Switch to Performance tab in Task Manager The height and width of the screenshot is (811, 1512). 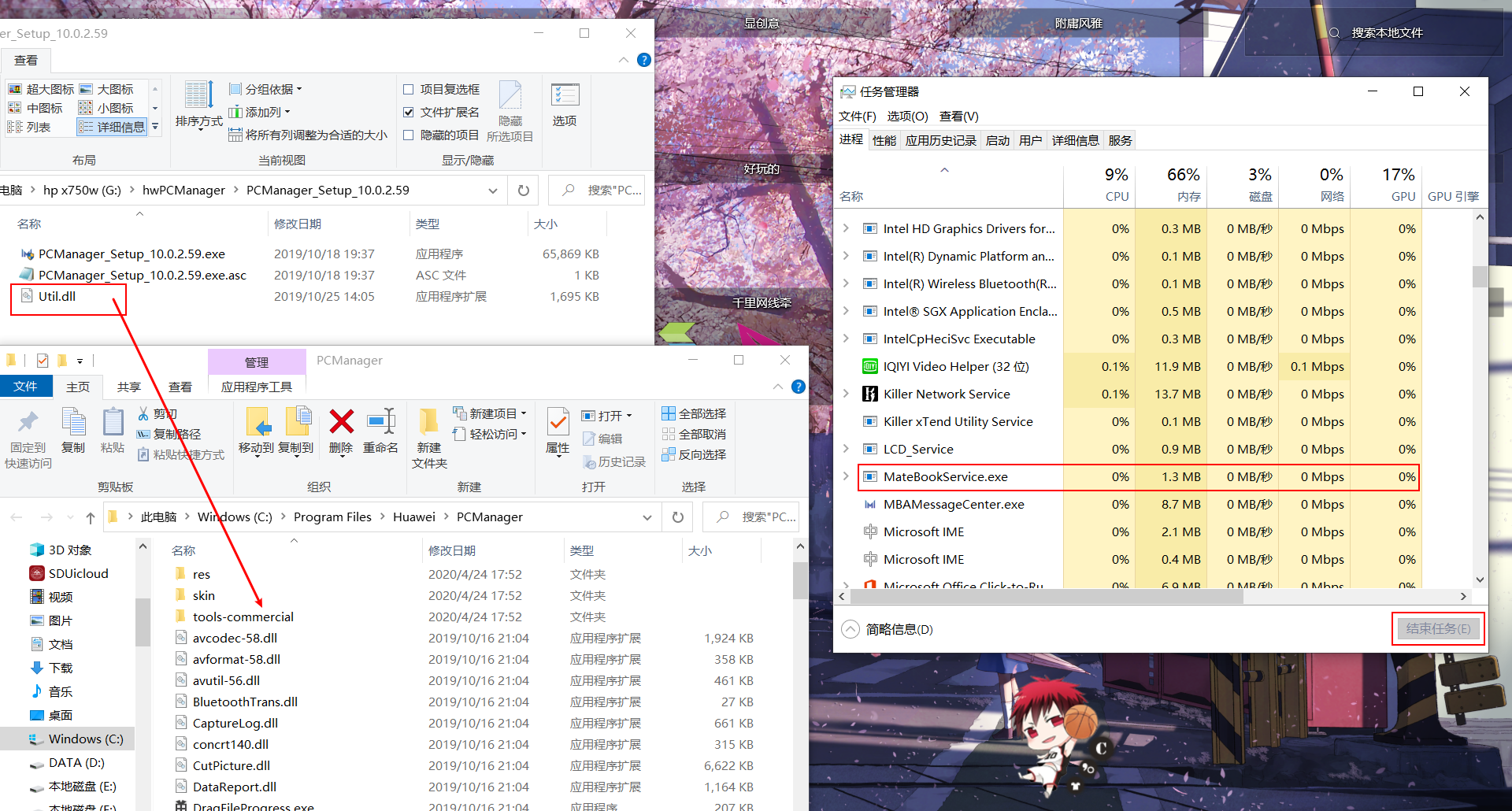(x=884, y=140)
